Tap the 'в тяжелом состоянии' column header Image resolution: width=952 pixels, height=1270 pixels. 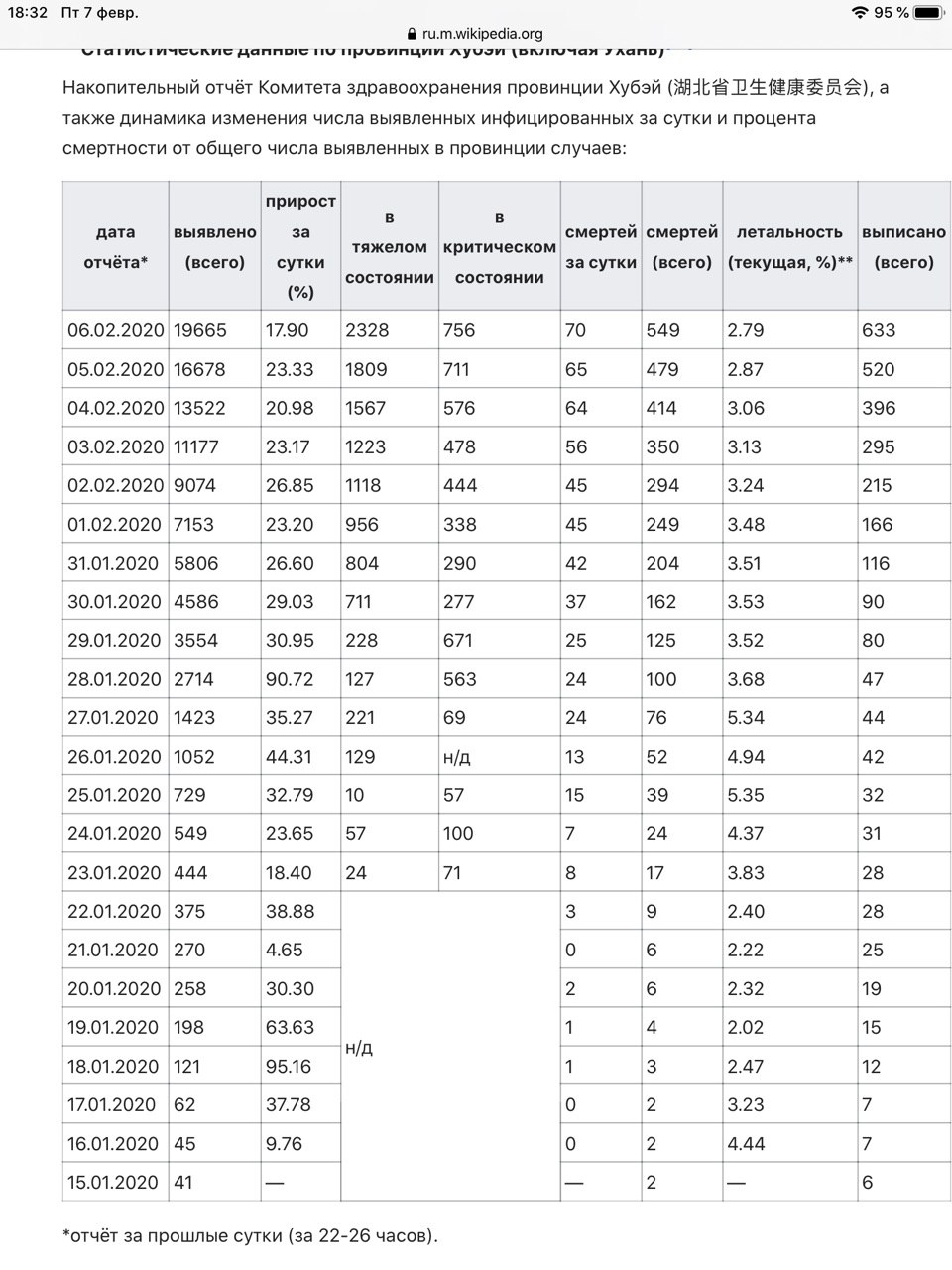click(x=390, y=247)
